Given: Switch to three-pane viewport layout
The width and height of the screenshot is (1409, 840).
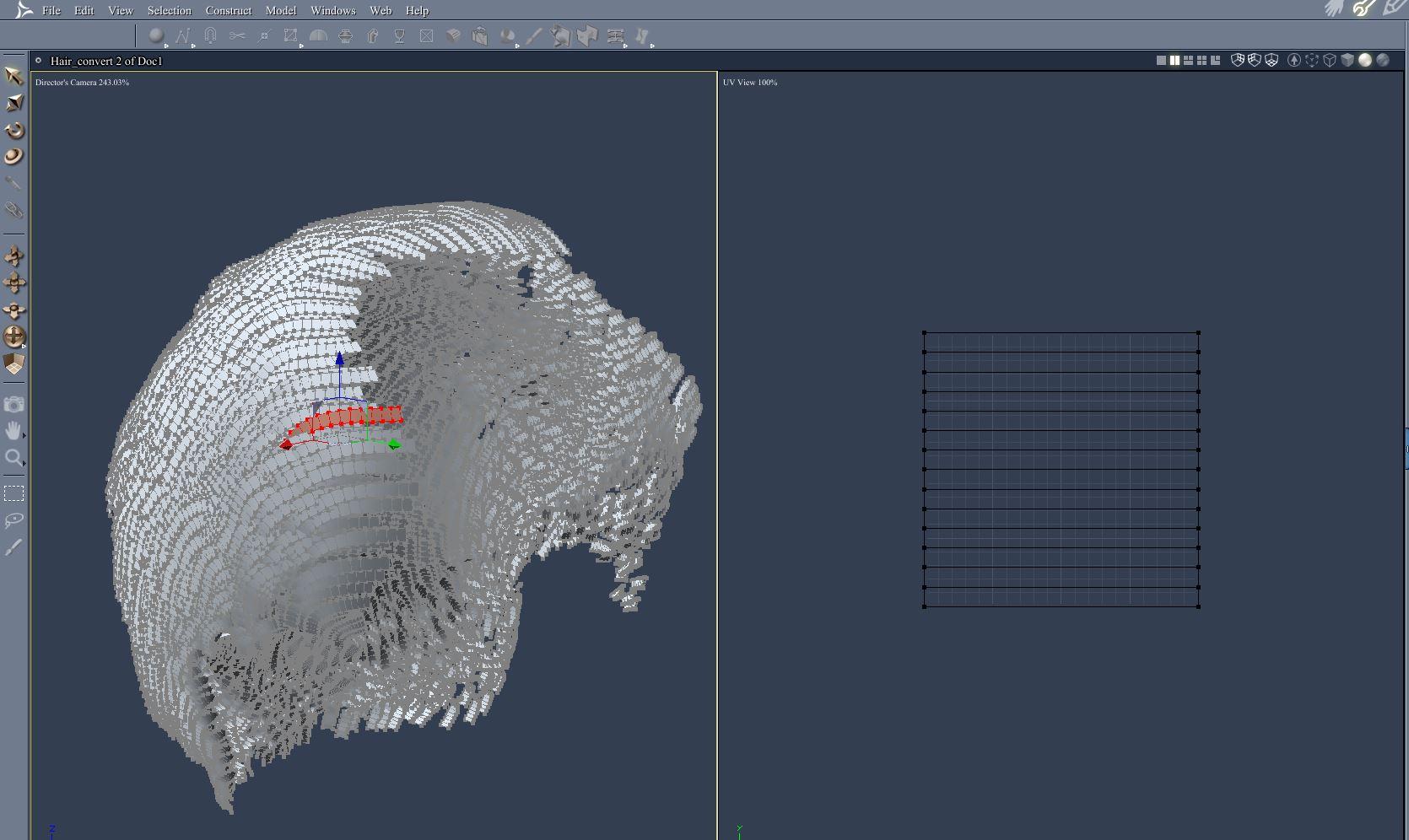Looking at the screenshot, I should pos(1188,61).
